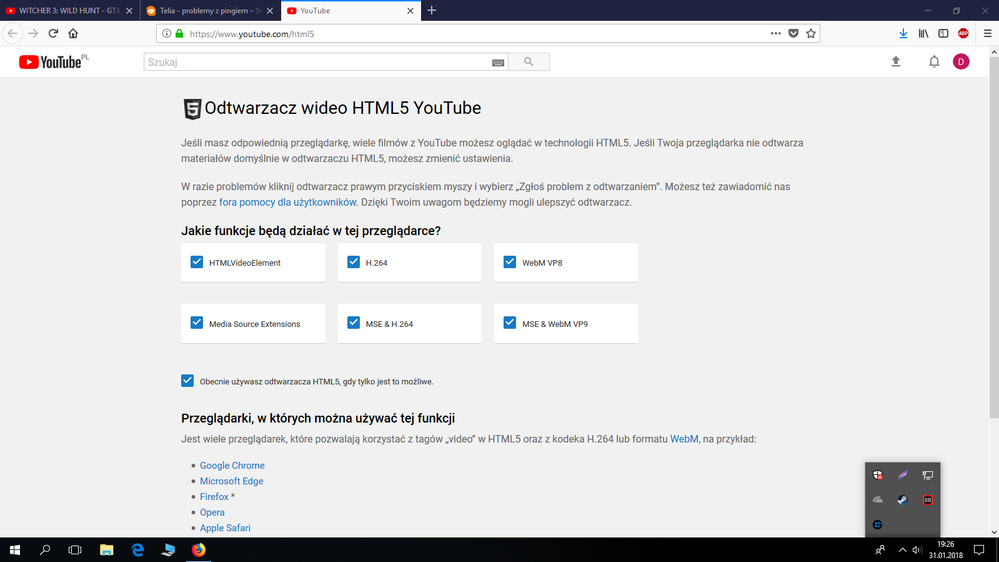The image size is (999, 562).
Task: Open the Firefox link in the list
Action: [214, 497]
